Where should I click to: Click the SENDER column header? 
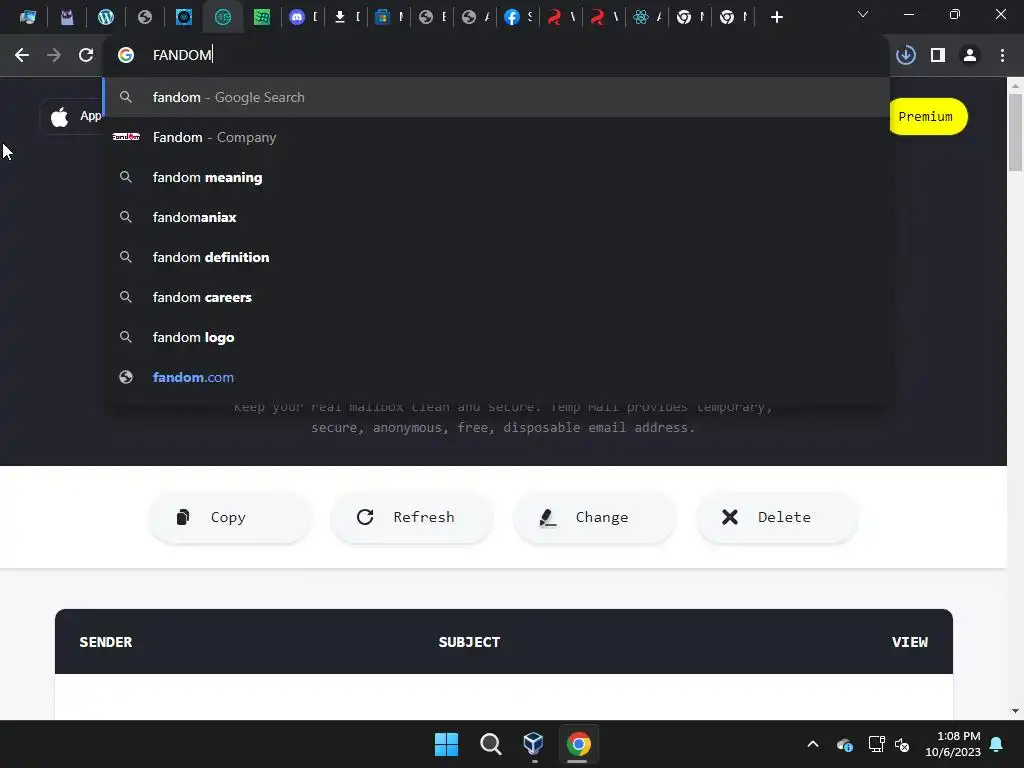106,642
